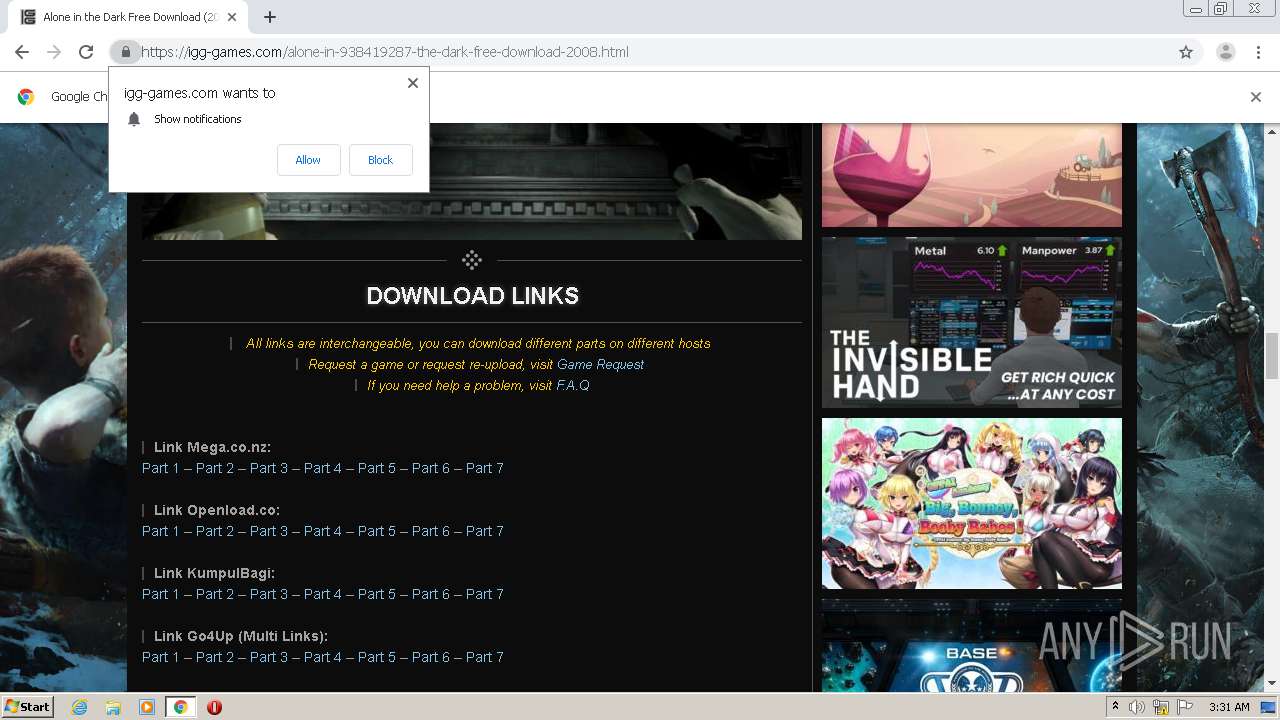Click the 3:31 AM taskbar clock
This screenshot has height=720, width=1280.
tap(1229, 707)
